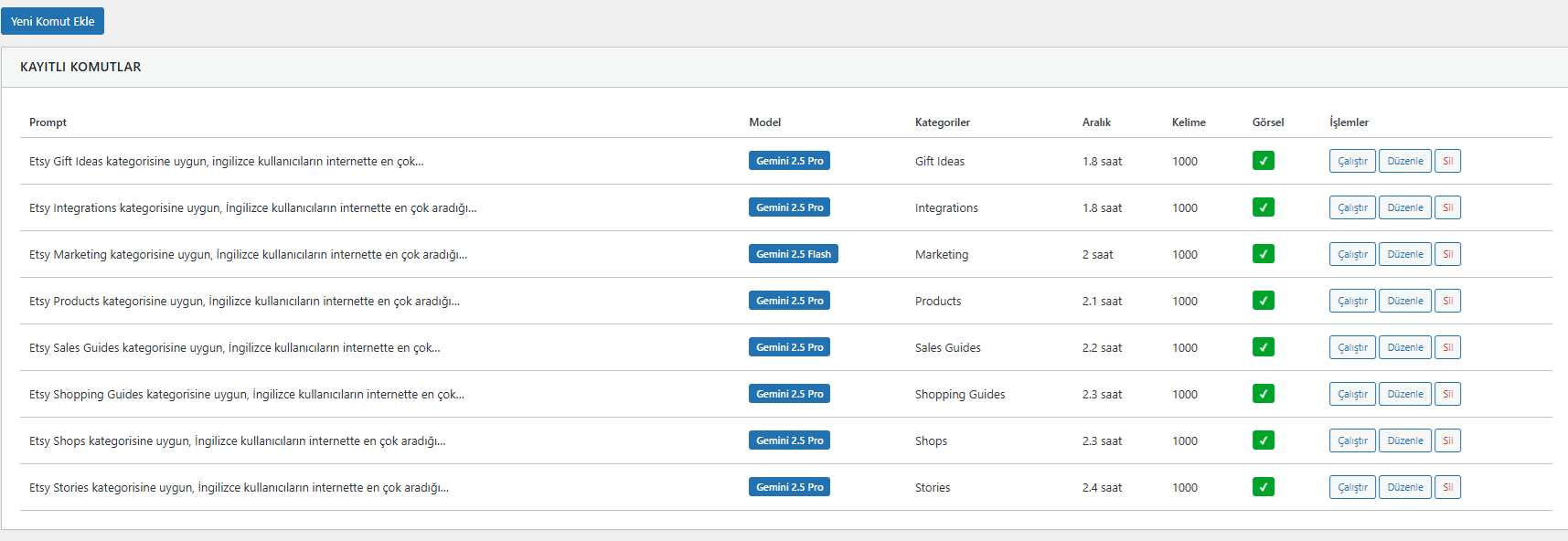The image size is (1568, 541).
Task: Click the Kategoriler cell reading Integrations
Action: [946, 208]
